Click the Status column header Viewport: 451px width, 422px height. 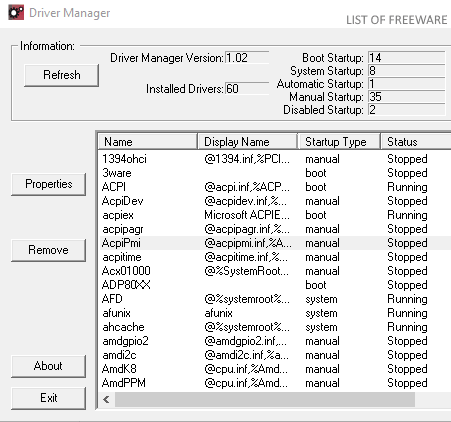click(x=416, y=142)
